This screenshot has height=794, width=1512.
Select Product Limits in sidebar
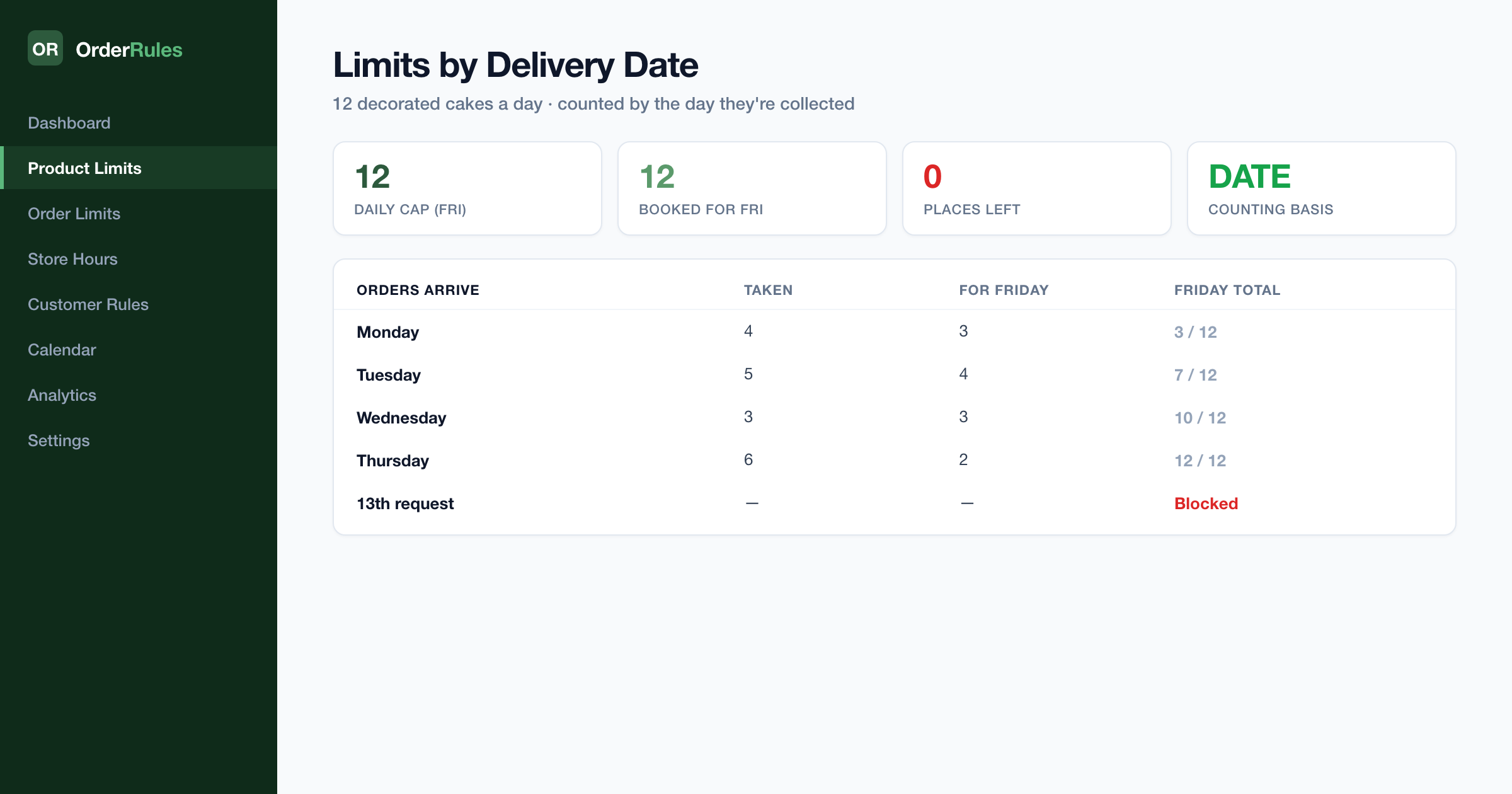point(139,168)
